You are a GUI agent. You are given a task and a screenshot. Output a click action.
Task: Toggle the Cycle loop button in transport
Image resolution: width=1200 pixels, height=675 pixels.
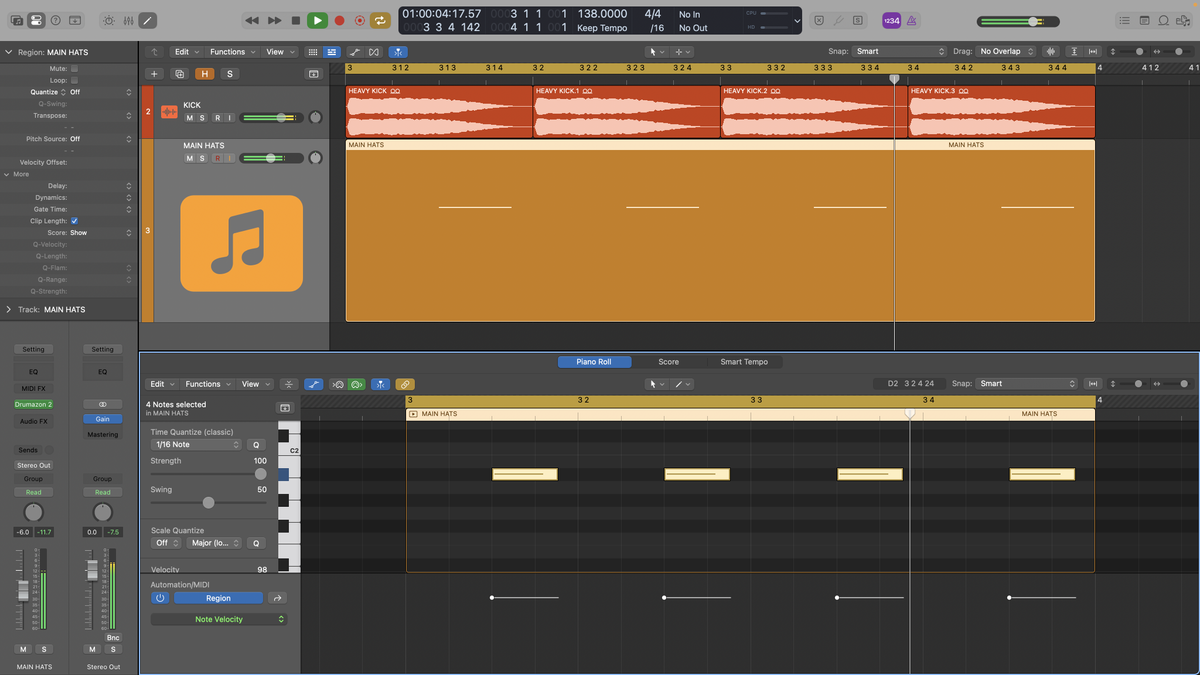pos(380,20)
